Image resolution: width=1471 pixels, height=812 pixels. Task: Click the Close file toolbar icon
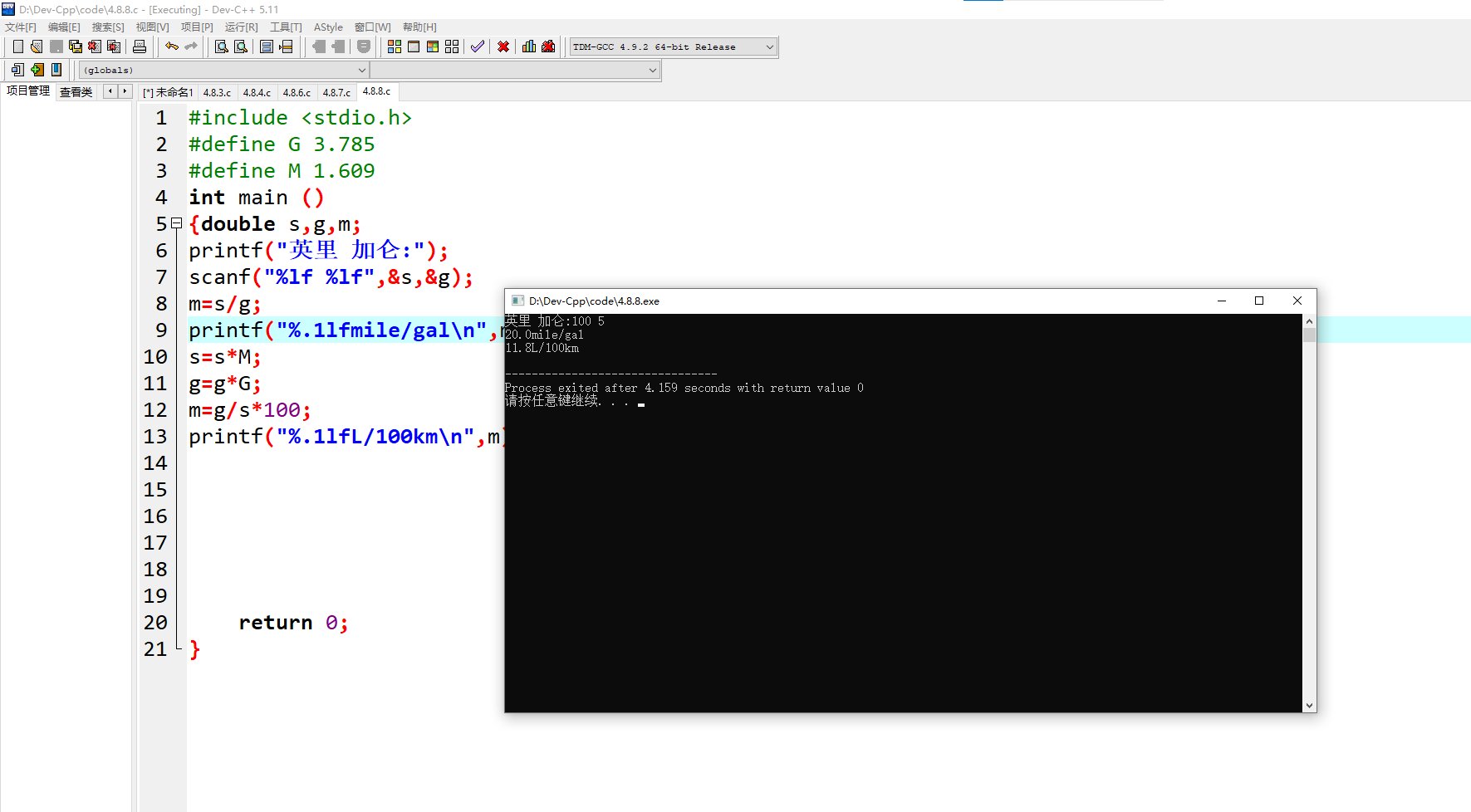pyautogui.click(x=95, y=46)
